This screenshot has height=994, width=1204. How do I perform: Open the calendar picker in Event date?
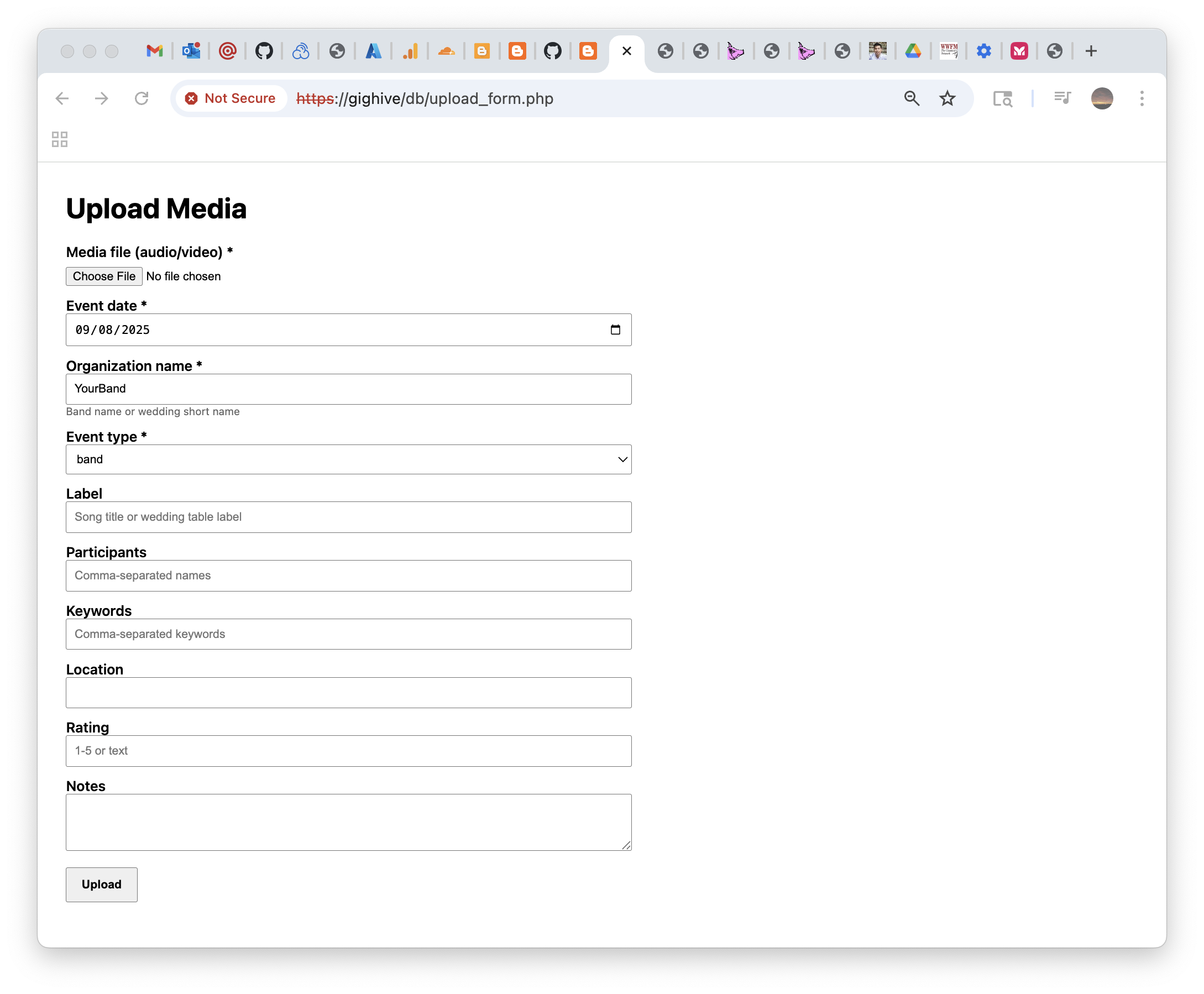point(615,330)
